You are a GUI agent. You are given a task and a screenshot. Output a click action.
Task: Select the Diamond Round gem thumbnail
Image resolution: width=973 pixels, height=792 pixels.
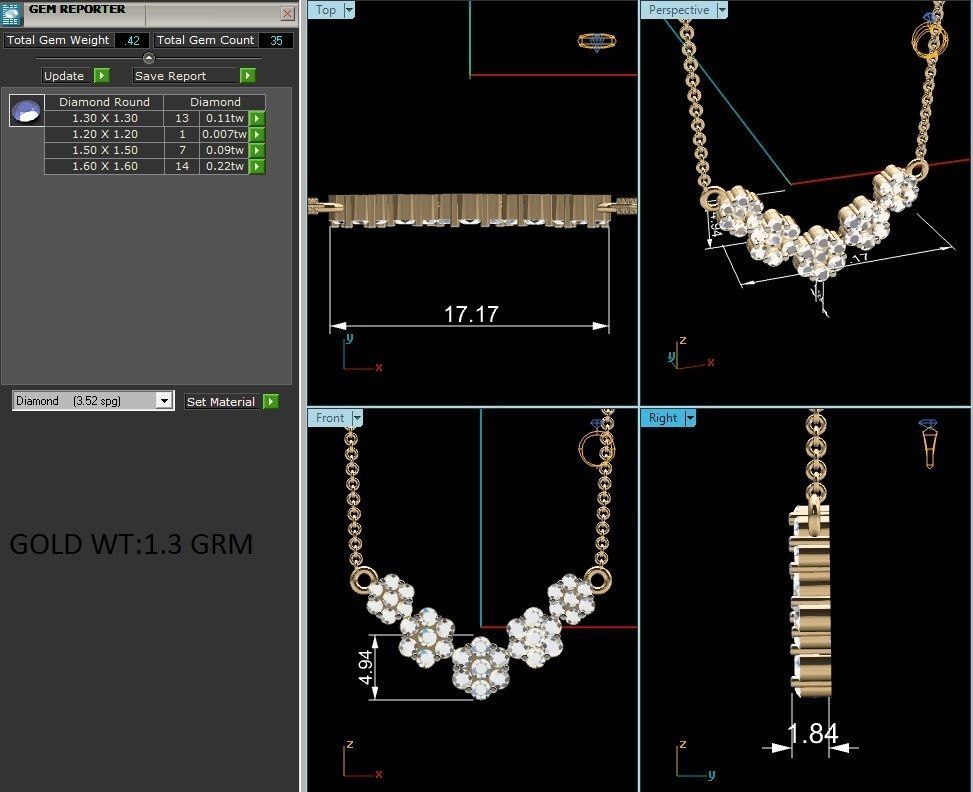point(27,111)
